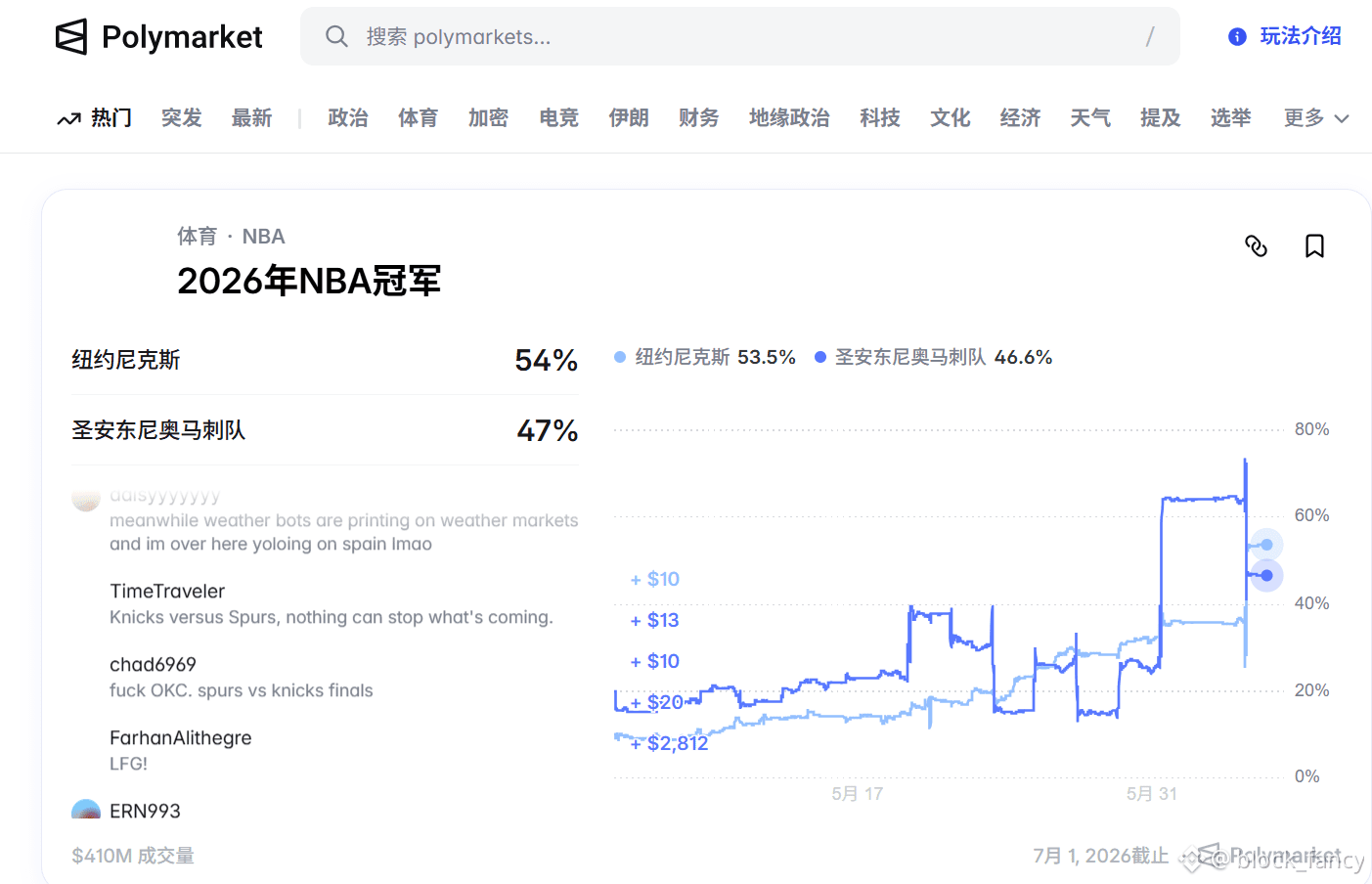
Task: Click the '60%' y-axis label
Action: click(1312, 515)
